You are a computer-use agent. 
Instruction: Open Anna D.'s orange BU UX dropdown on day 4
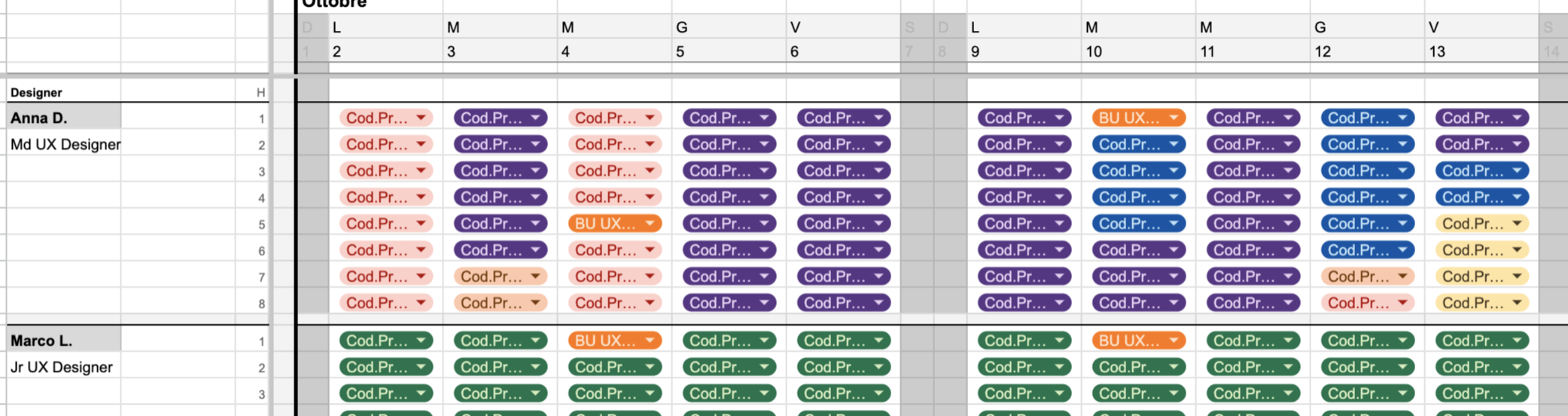(x=614, y=224)
